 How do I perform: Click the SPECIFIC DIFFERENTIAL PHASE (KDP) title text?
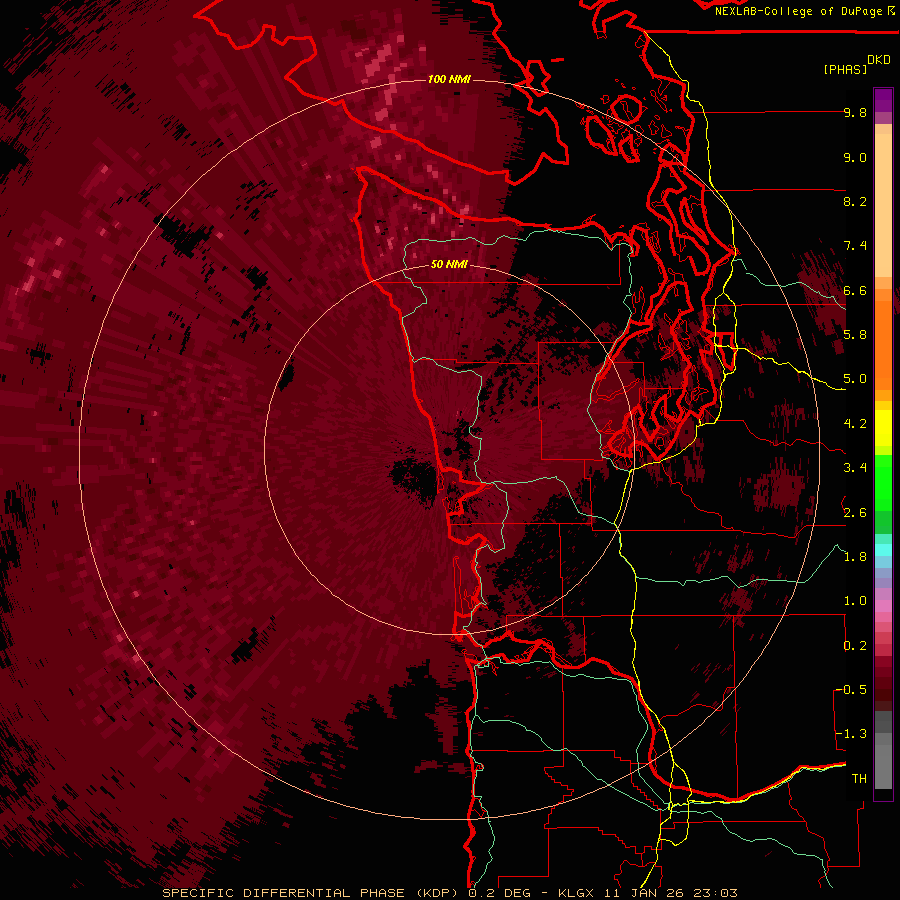click(x=311, y=893)
